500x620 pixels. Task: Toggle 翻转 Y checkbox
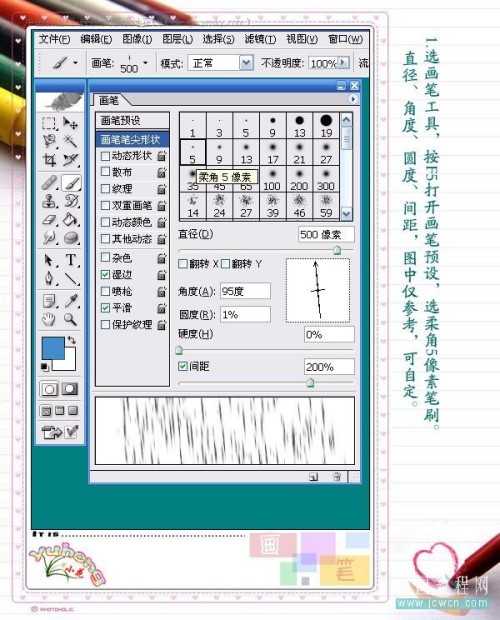tap(225, 264)
